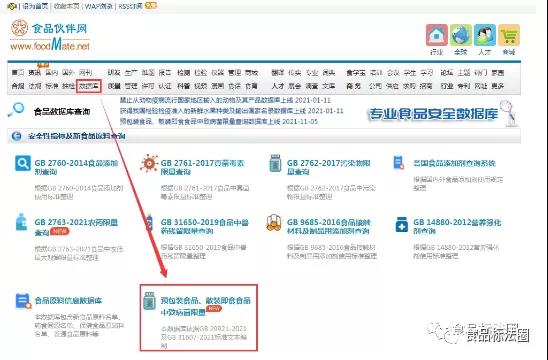Click the blue back arrow icon in section header

click(16, 136)
